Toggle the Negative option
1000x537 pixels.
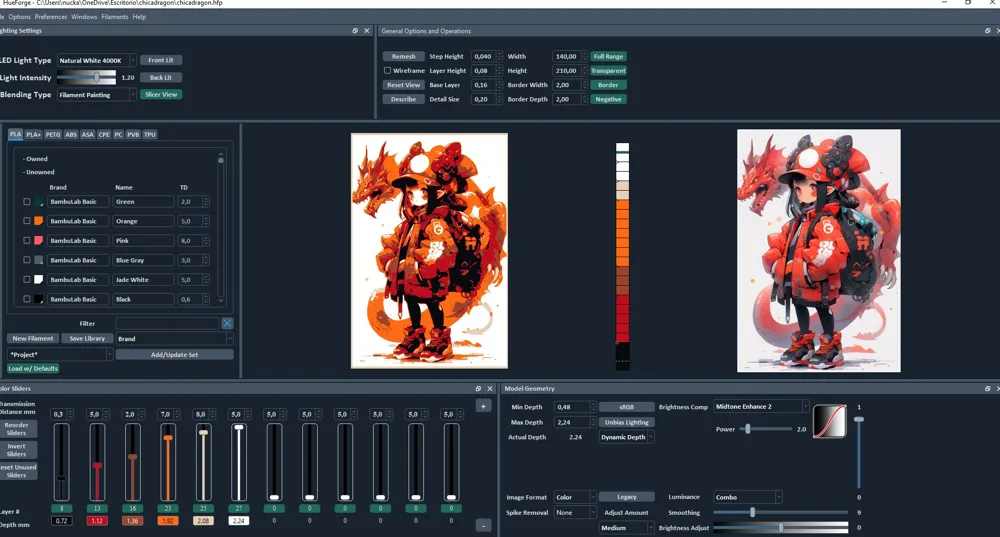tap(608, 99)
